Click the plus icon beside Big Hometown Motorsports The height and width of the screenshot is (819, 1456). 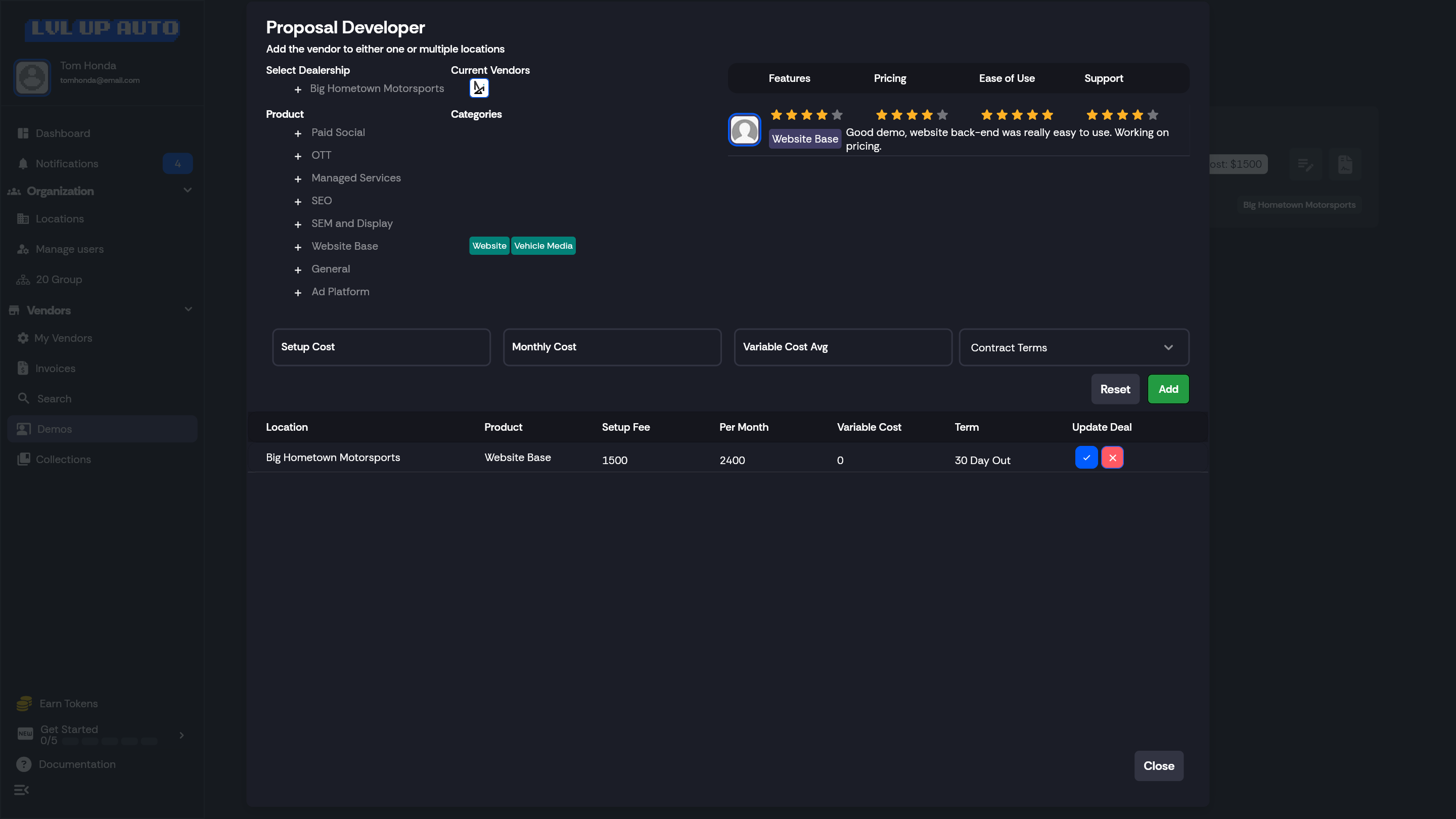(x=298, y=89)
